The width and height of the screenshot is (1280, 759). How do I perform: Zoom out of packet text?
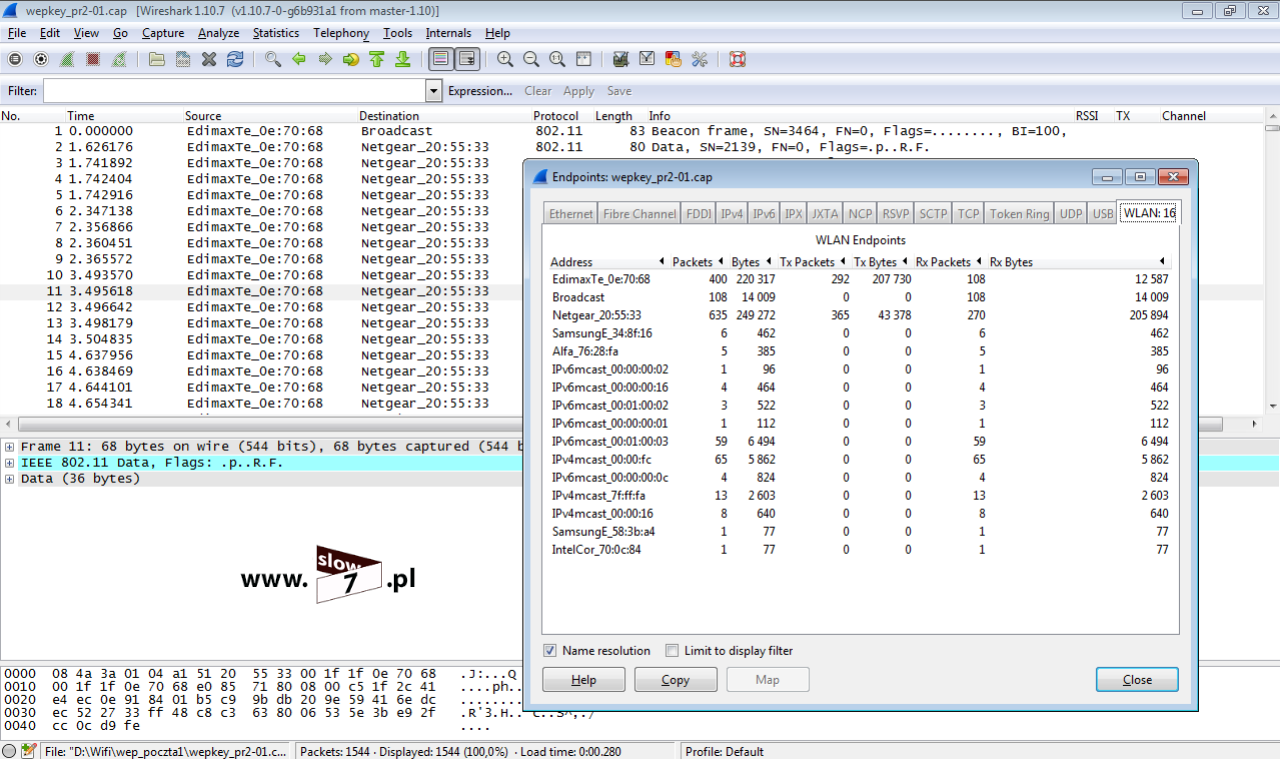(x=531, y=59)
